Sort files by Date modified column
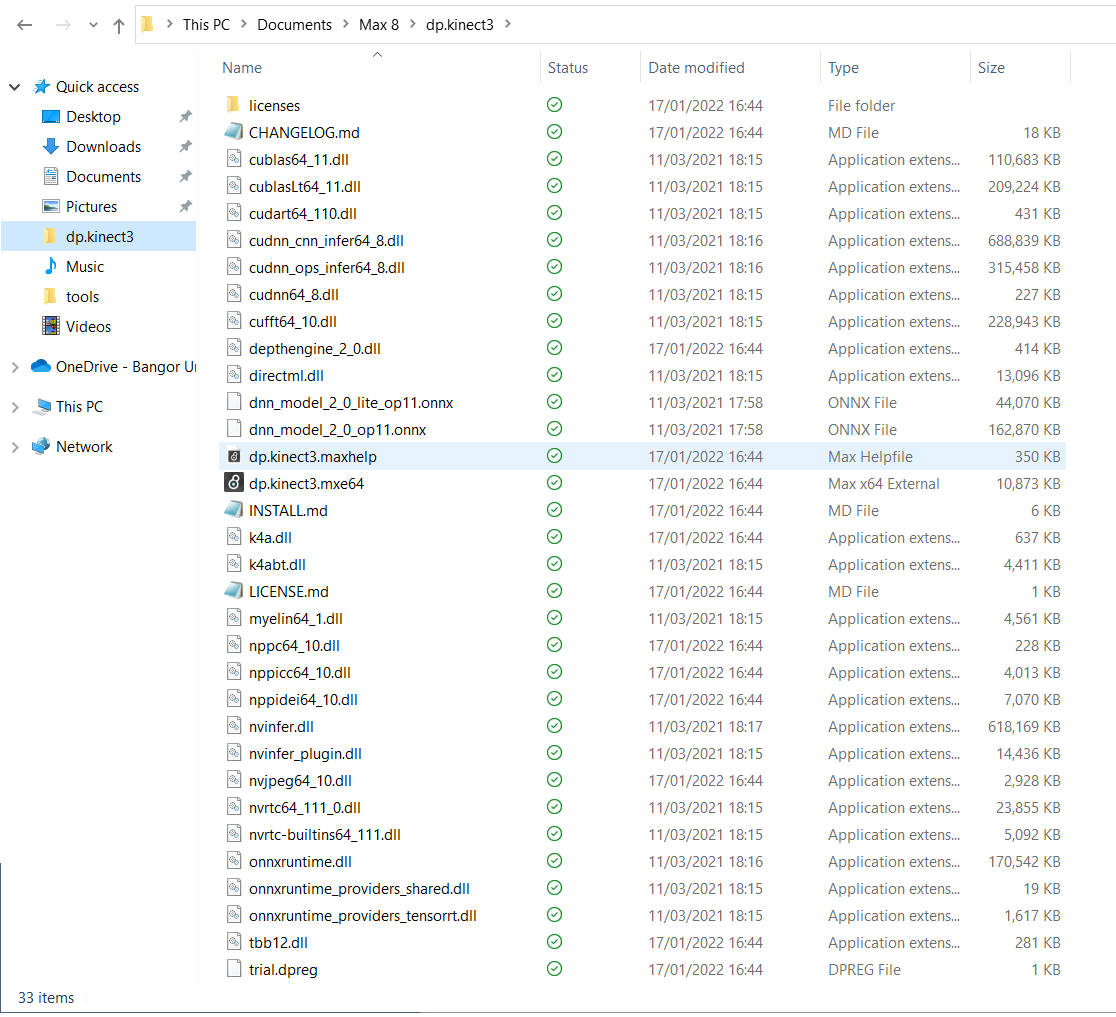 [696, 68]
